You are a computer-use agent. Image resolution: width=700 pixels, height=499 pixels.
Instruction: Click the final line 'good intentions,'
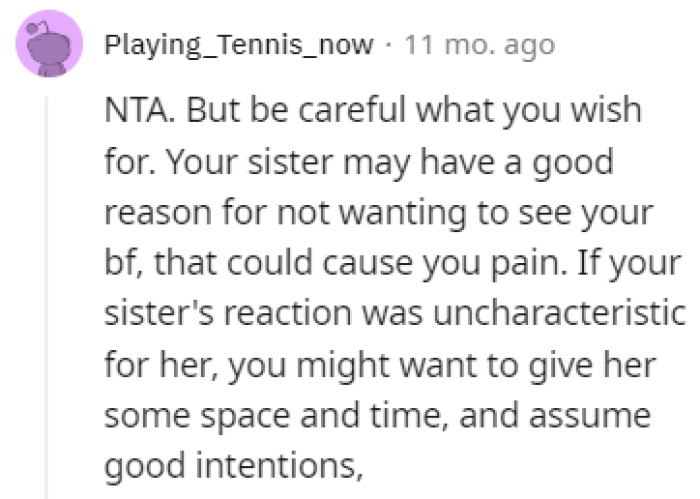pos(233,466)
